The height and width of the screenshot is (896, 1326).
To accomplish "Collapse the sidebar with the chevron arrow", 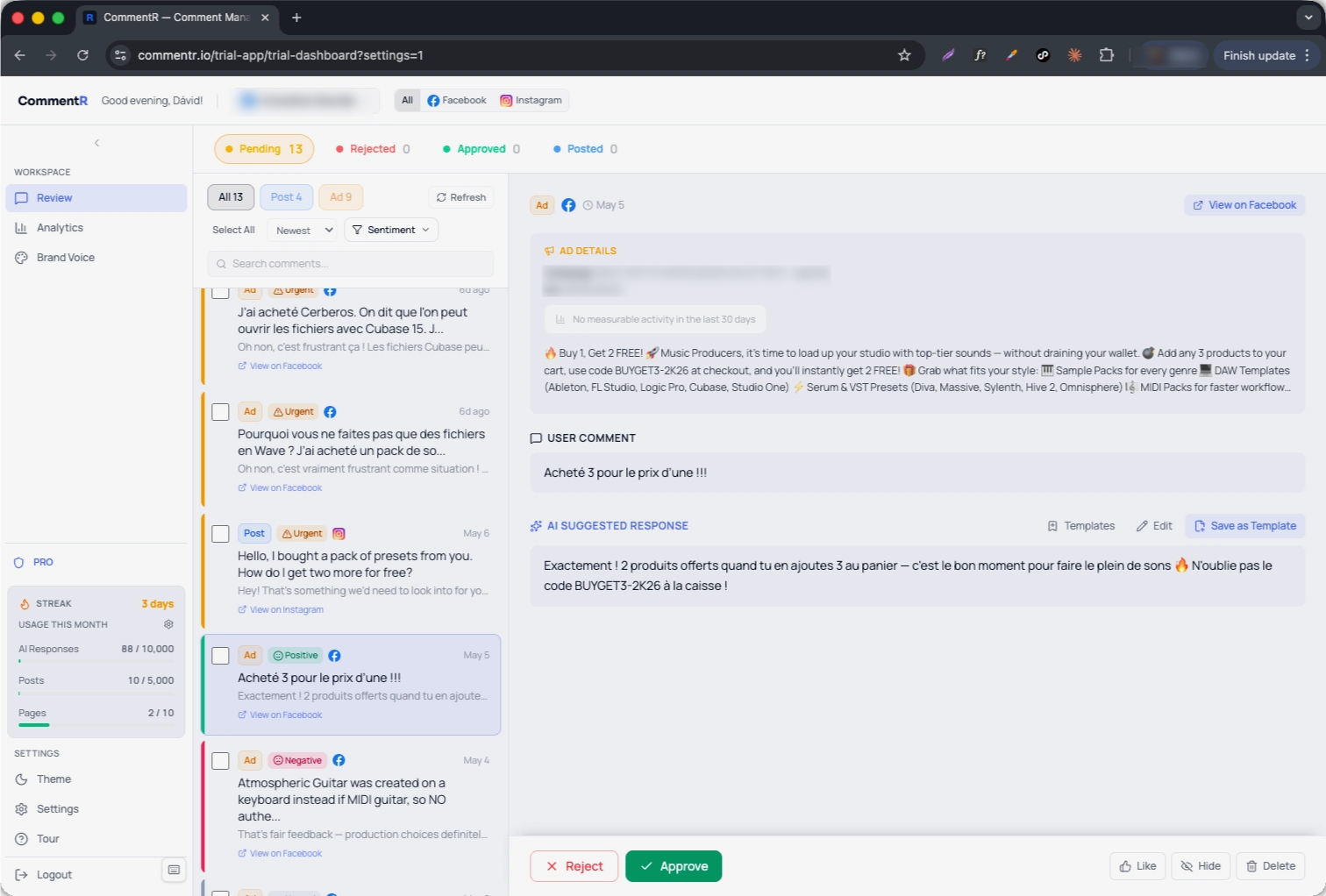I will point(96,143).
